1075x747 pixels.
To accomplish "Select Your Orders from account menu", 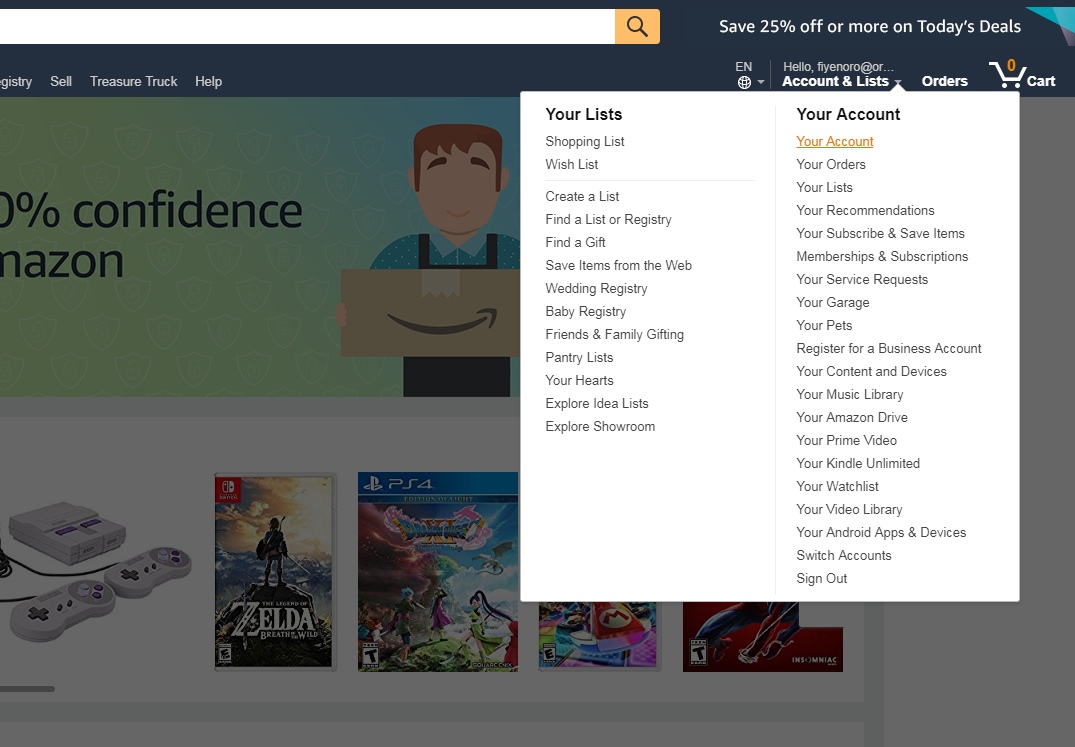I will click(x=831, y=164).
